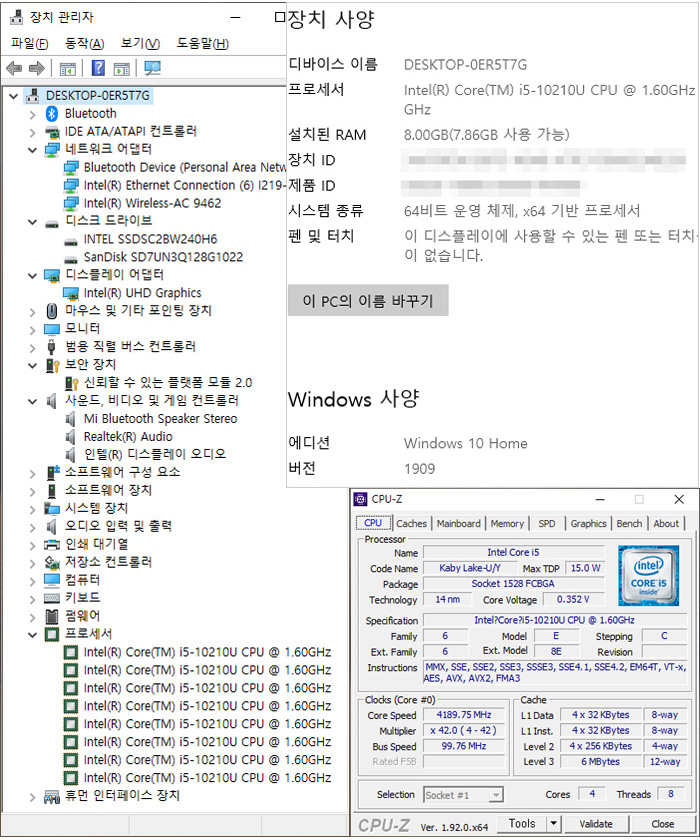This screenshot has width=700, height=840.
Task: Switch to the Graphics tab in CPU-Z
Action: [588, 523]
